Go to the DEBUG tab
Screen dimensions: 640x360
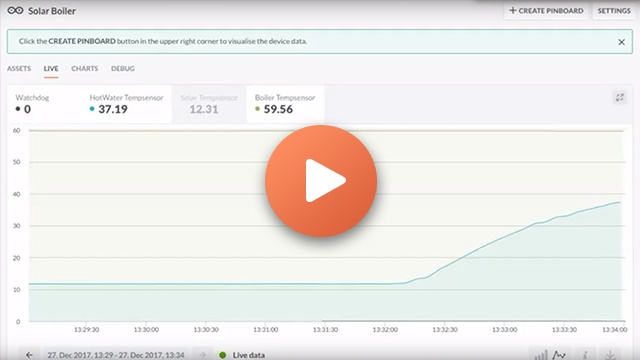click(x=123, y=69)
